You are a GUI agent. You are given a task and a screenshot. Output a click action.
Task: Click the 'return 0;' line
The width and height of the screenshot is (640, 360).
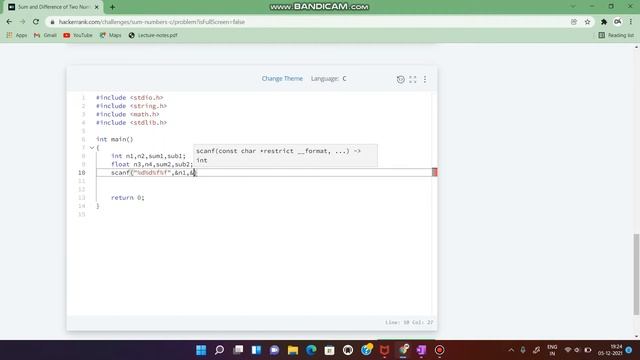[x=128, y=198]
